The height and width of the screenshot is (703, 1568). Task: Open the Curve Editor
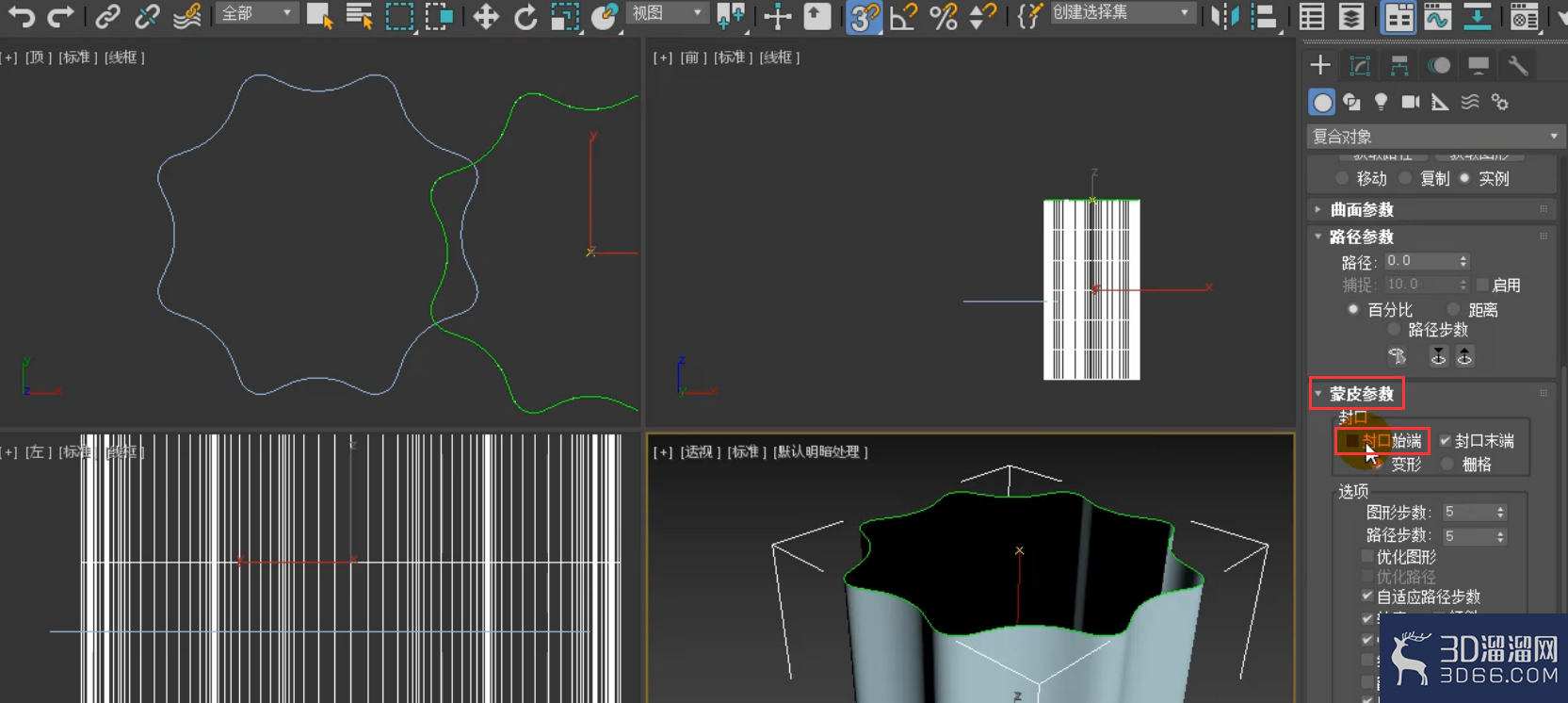click(1437, 16)
